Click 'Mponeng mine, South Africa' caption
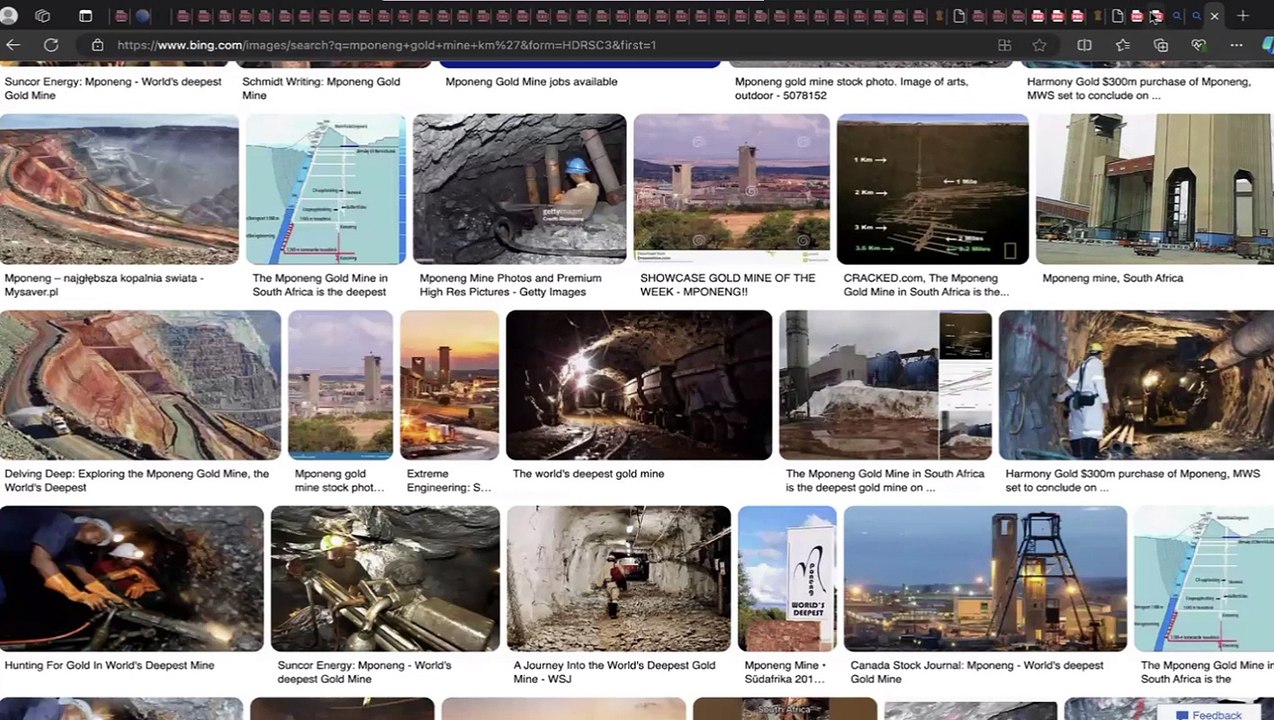 point(1112,278)
